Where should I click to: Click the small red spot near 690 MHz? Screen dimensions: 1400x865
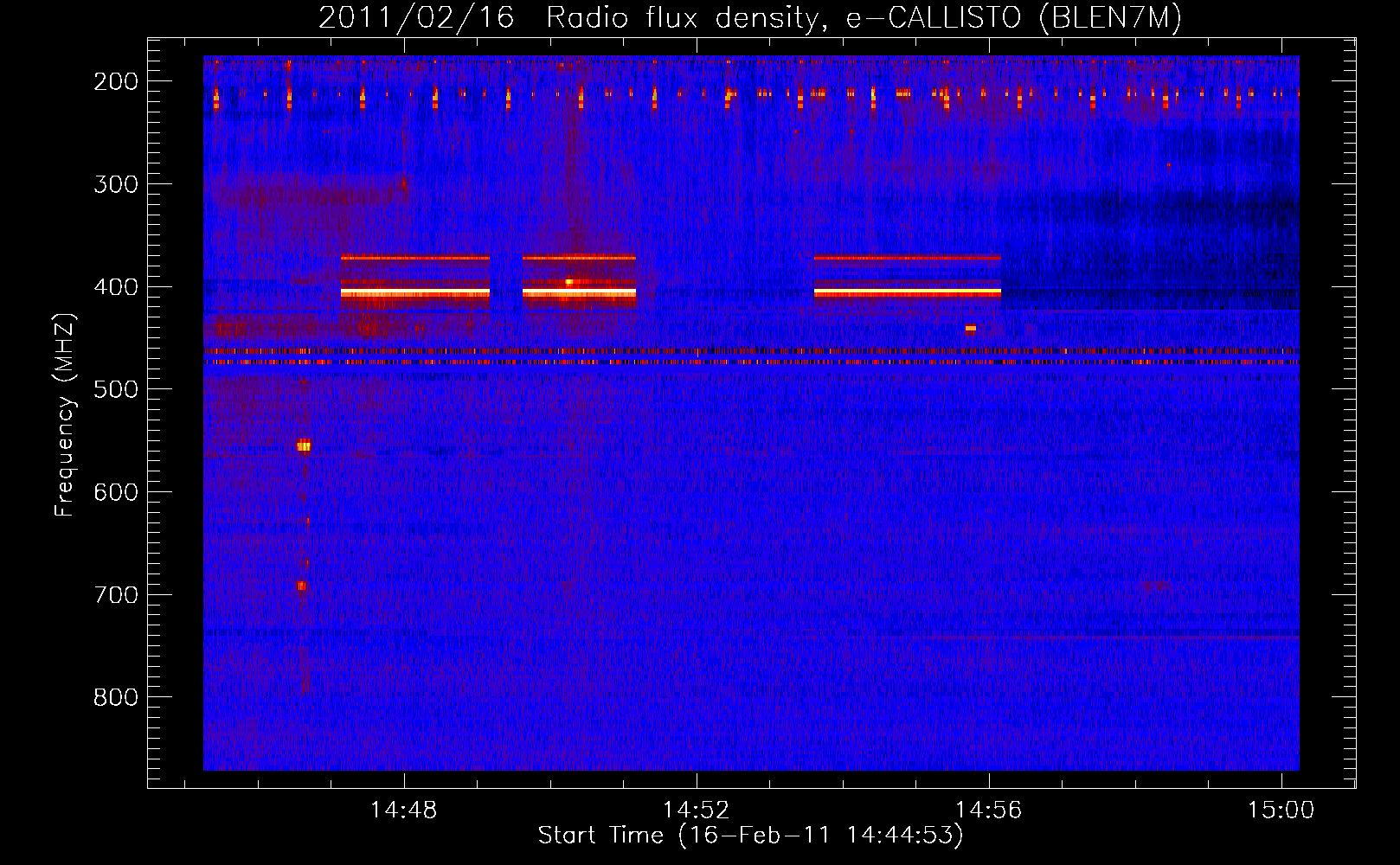(x=301, y=586)
